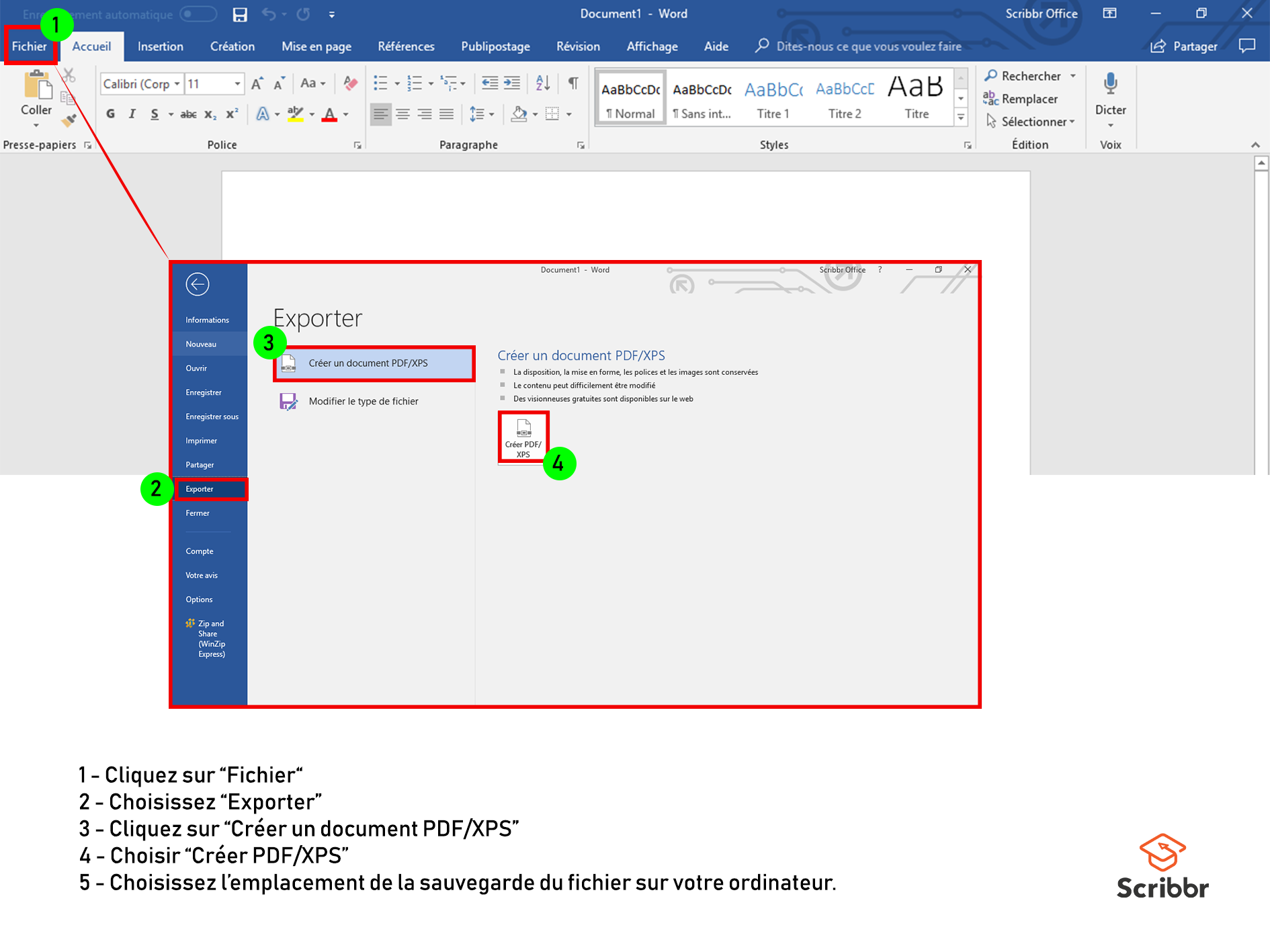Image resolution: width=1270 pixels, height=952 pixels.
Task: Click the Cut scissors icon
Action: coord(69,75)
